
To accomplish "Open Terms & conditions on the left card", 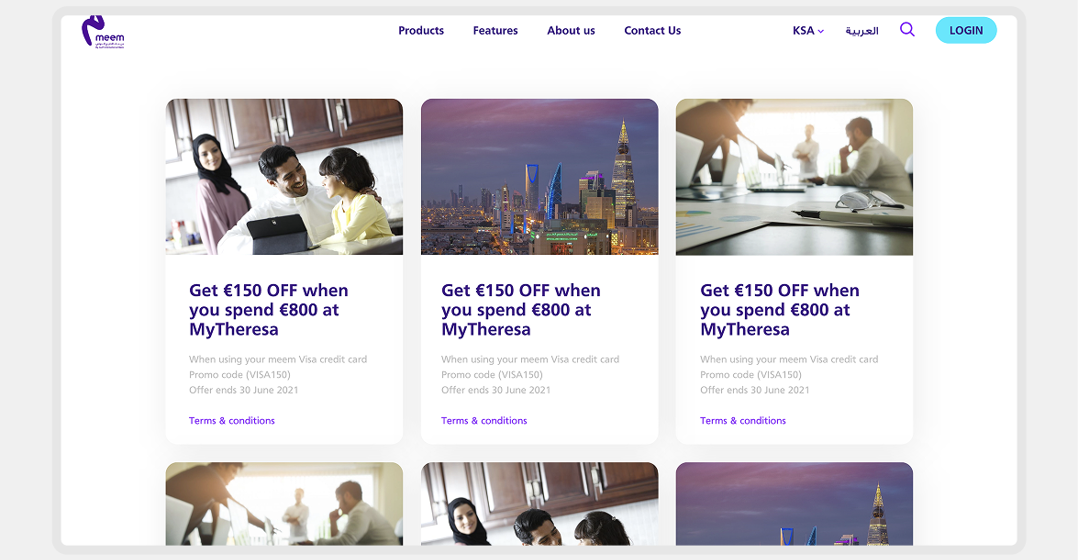I will (232, 421).
